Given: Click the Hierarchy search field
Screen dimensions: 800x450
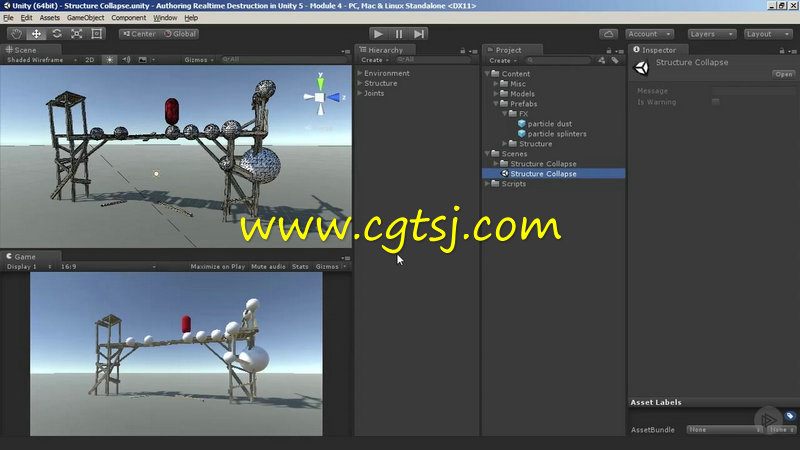Looking at the screenshot, I should [433, 60].
